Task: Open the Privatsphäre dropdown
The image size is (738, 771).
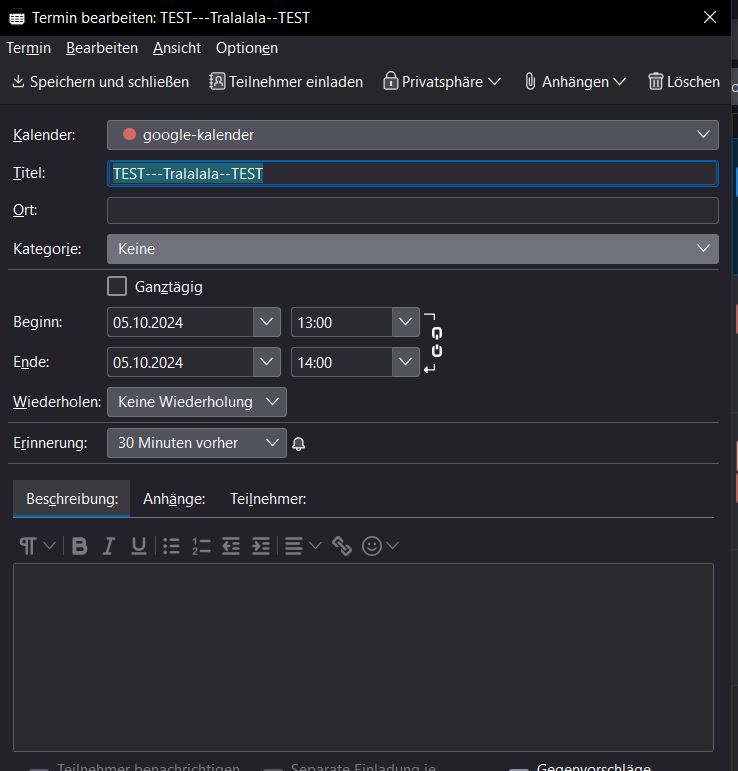Action: pyautogui.click(x=441, y=82)
